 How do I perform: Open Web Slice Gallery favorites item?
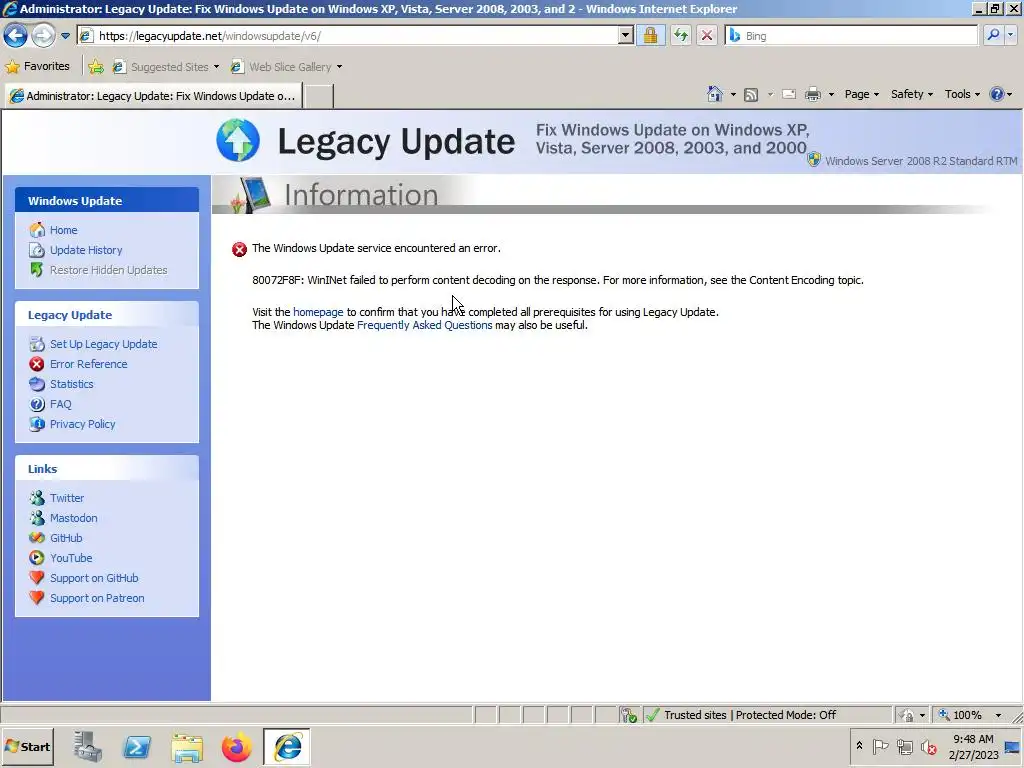click(x=286, y=67)
